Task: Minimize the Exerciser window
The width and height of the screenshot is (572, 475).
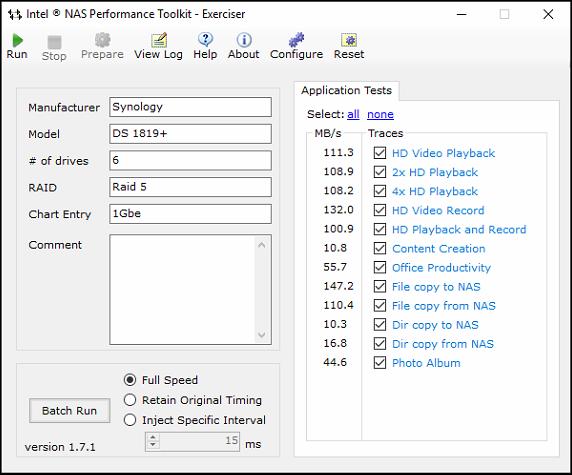Action: [461, 14]
